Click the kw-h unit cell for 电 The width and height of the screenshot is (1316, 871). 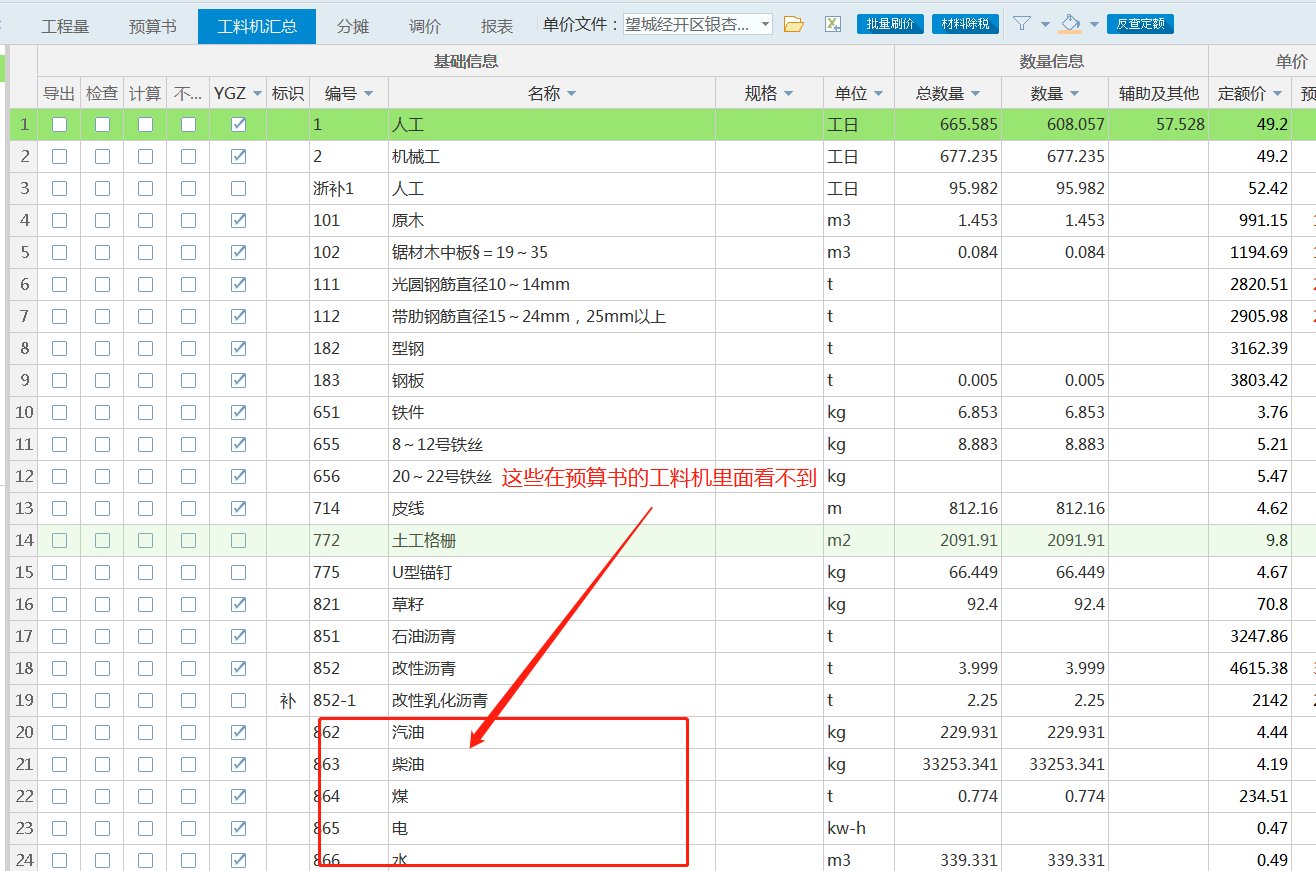coord(859,829)
